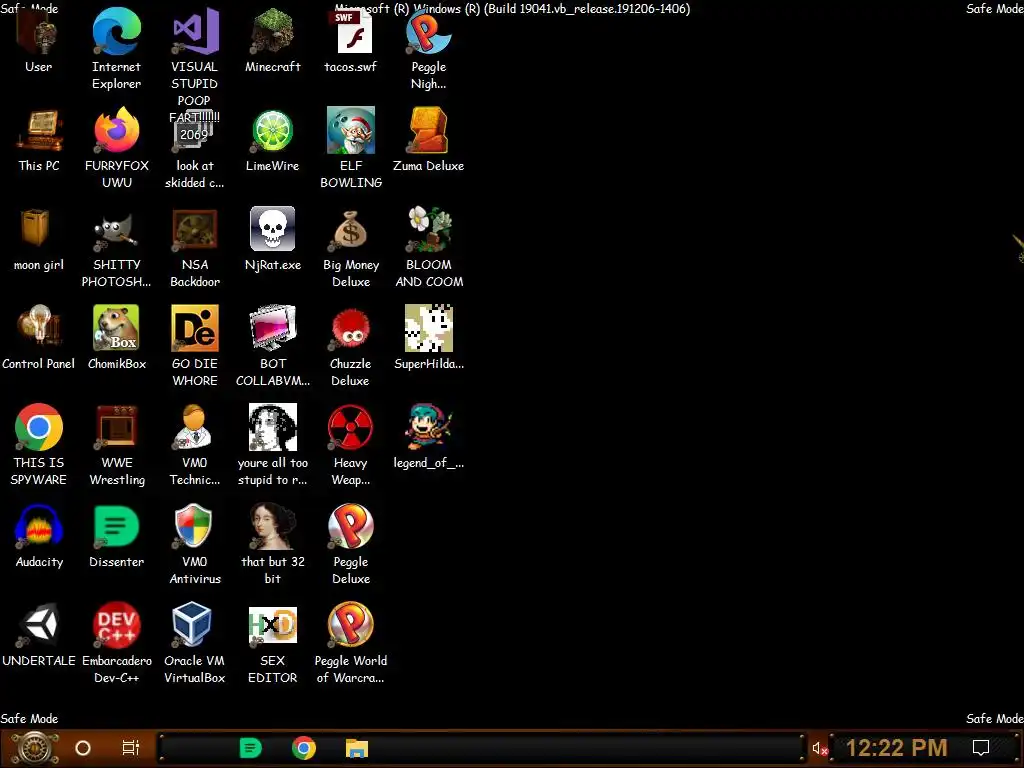
Task: Launch SEX EDITOR HxD icon
Action: click(272, 625)
